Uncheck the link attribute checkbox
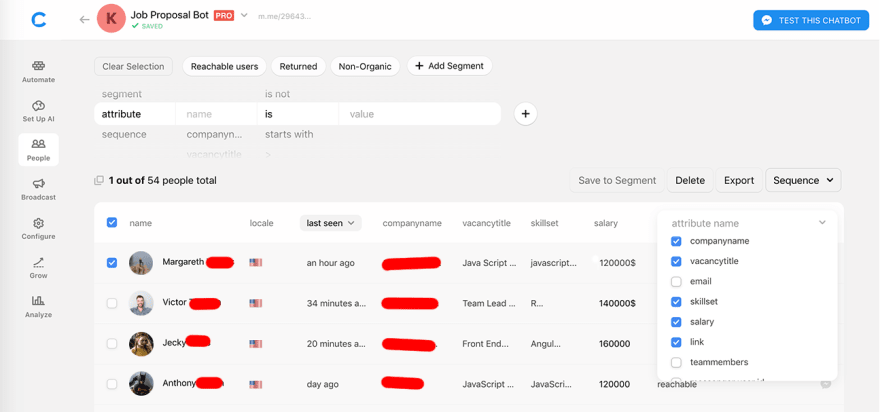This screenshot has width=880, height=412. (x=676, y=342)
